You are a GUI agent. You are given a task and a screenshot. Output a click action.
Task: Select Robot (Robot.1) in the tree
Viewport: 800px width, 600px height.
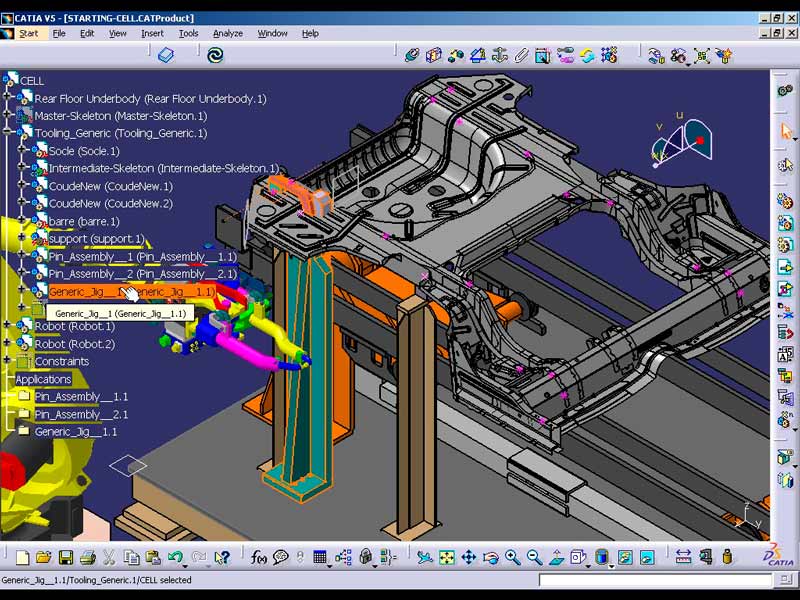88,326
